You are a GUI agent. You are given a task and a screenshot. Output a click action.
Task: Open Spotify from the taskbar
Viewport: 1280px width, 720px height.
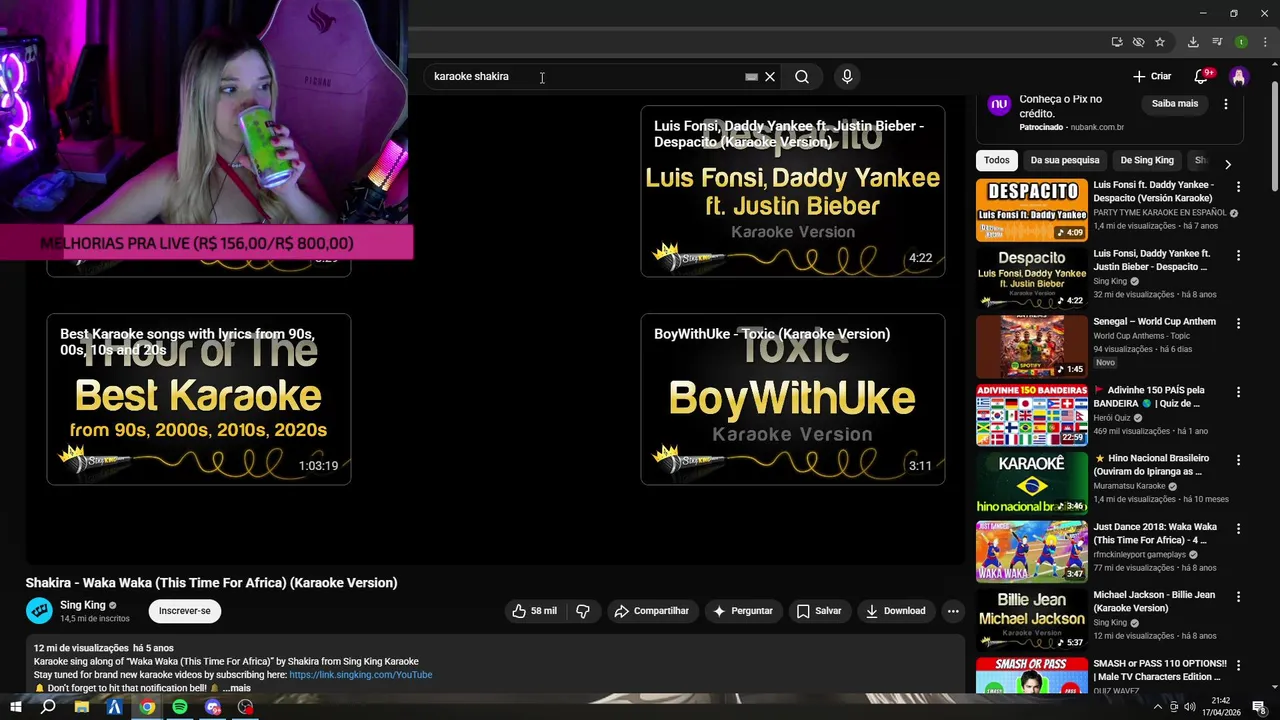(x=180, y=707)
